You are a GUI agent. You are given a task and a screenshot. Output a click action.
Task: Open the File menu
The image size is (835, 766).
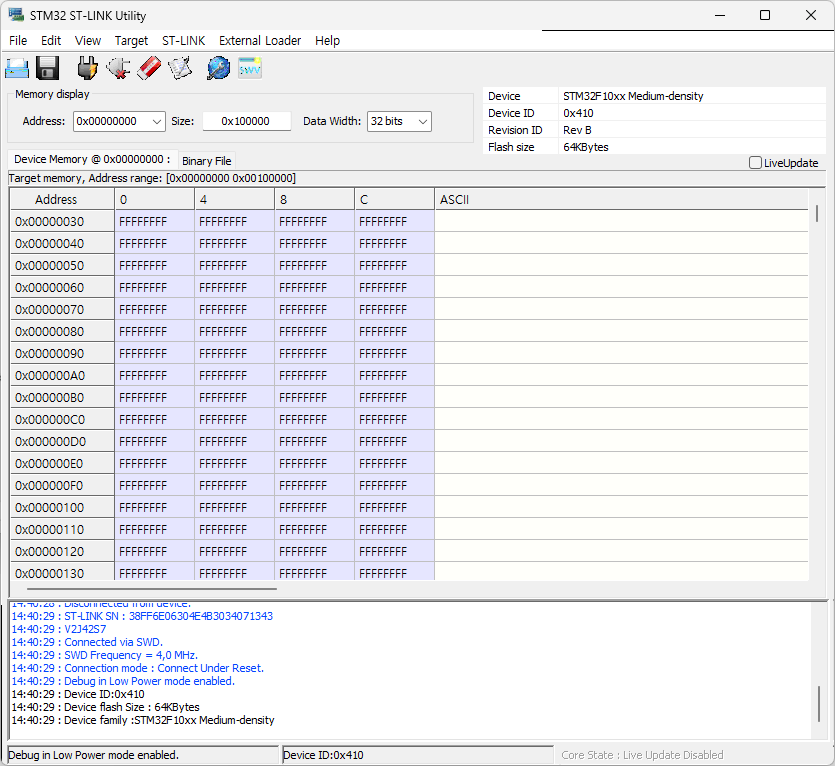pyautogui.click(x=18, y=40)
